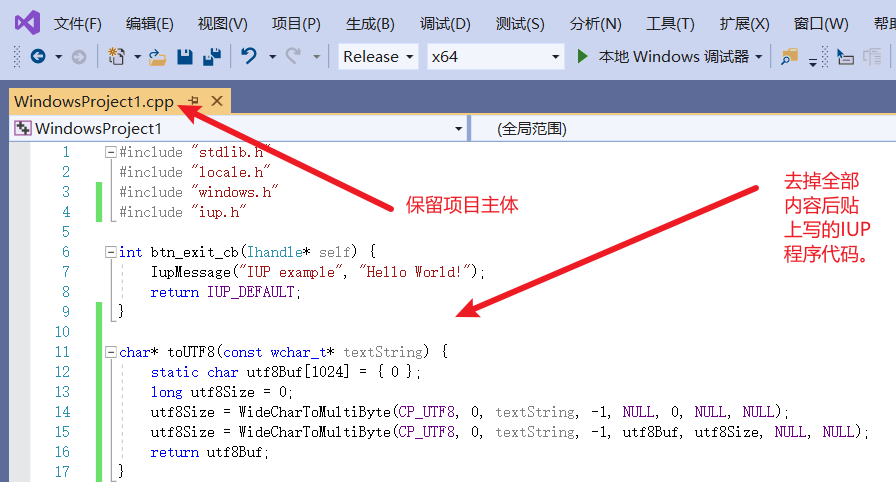Start debugging with the green play icon
The width and height of the screenshot is (896, 482).
[582, 57]
